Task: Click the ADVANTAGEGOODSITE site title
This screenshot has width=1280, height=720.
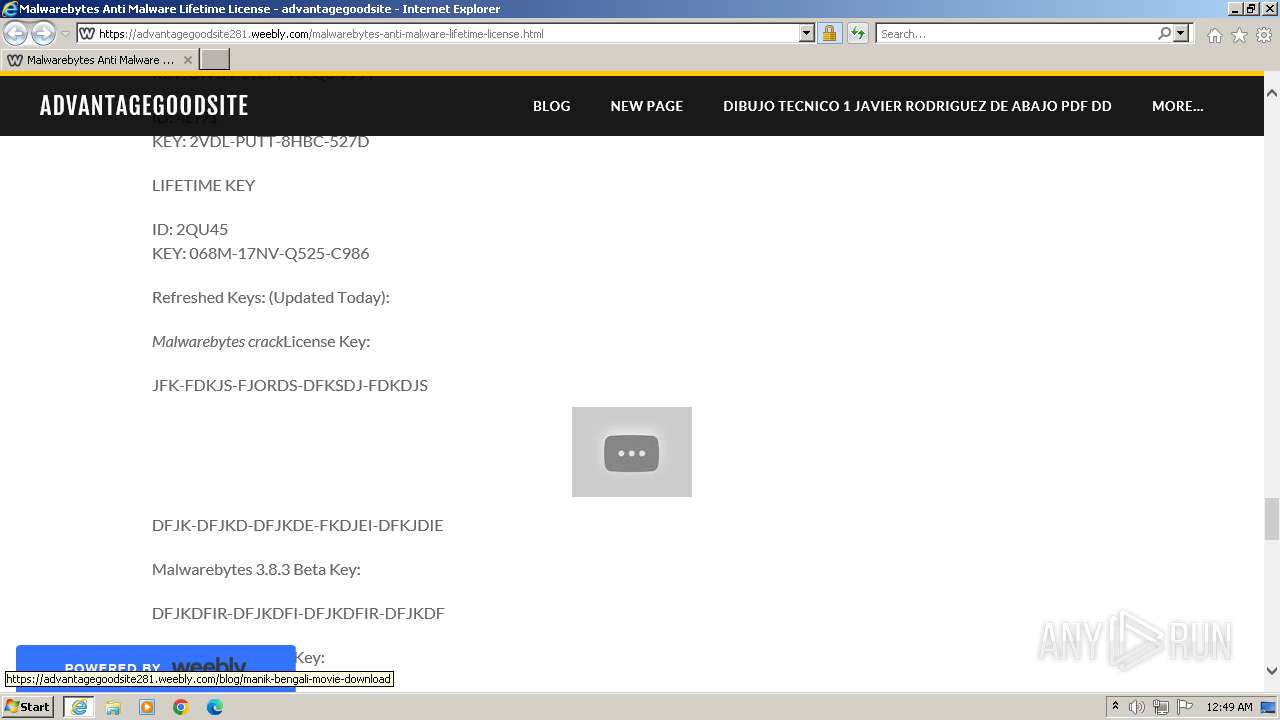Action: coord(144,106)
